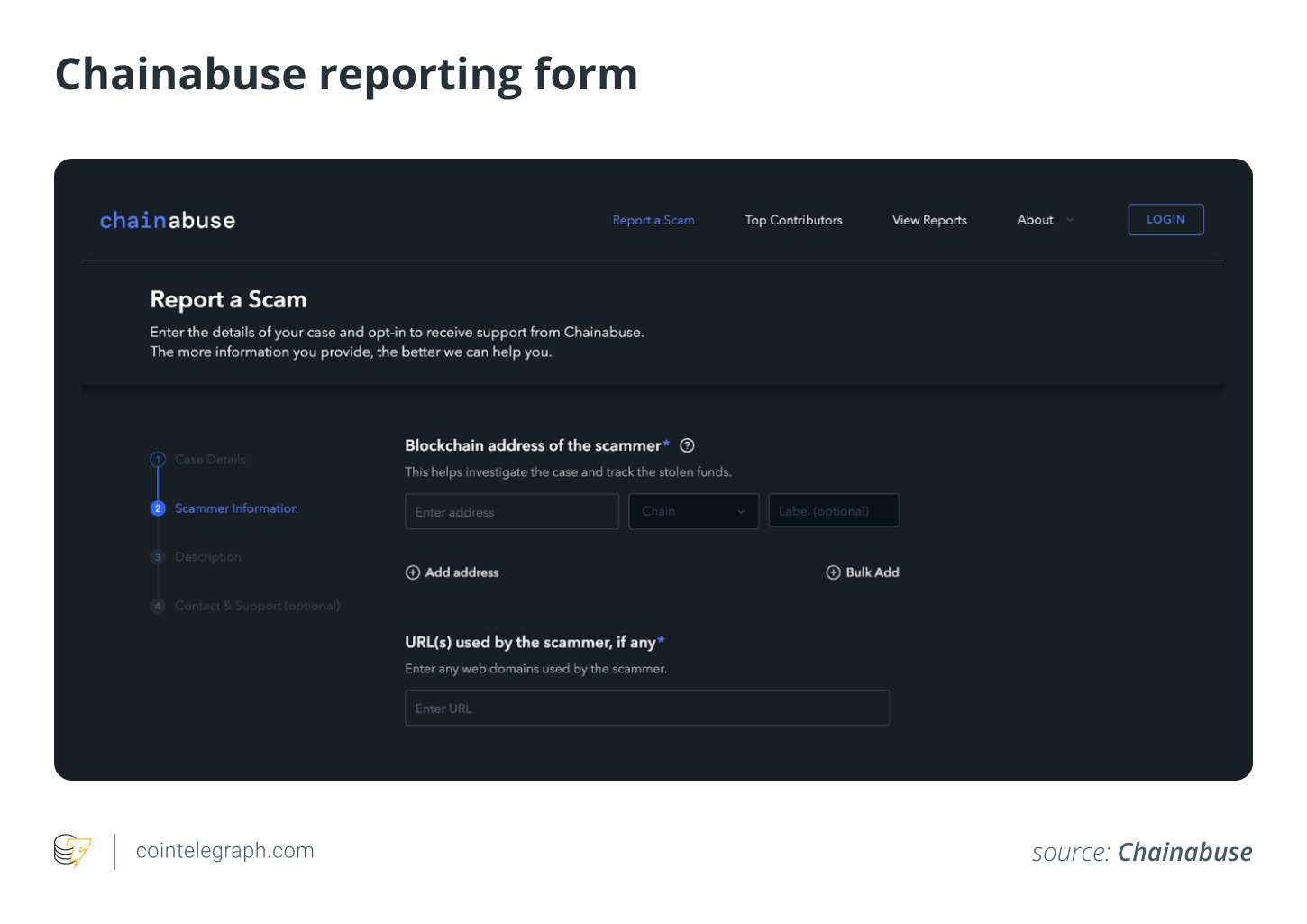Viewport: 1307px width, 924px height.
Task: Click the plus icon for Add address
Action: [x=413, y=572]
